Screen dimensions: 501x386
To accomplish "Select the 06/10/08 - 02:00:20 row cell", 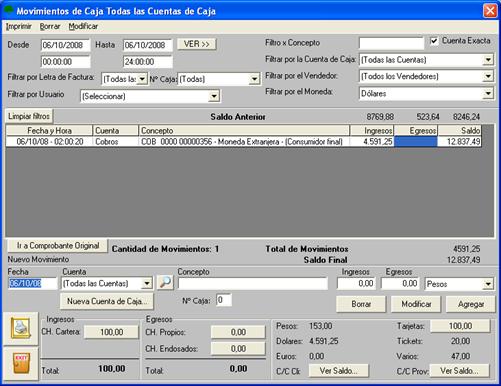I will 49,142.
